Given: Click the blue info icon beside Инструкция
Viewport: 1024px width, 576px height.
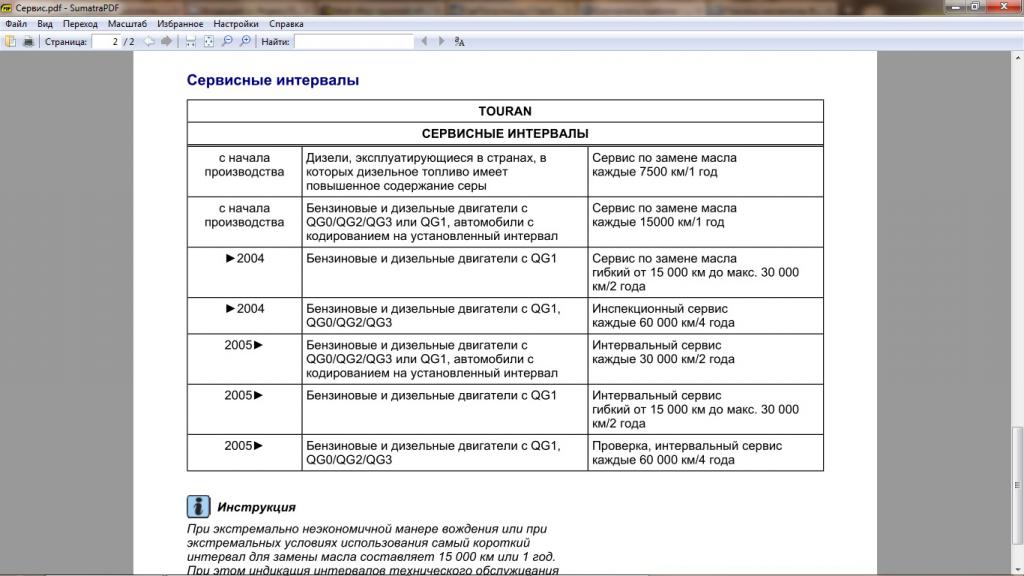Looking at the screenshot, I should 198,507.
